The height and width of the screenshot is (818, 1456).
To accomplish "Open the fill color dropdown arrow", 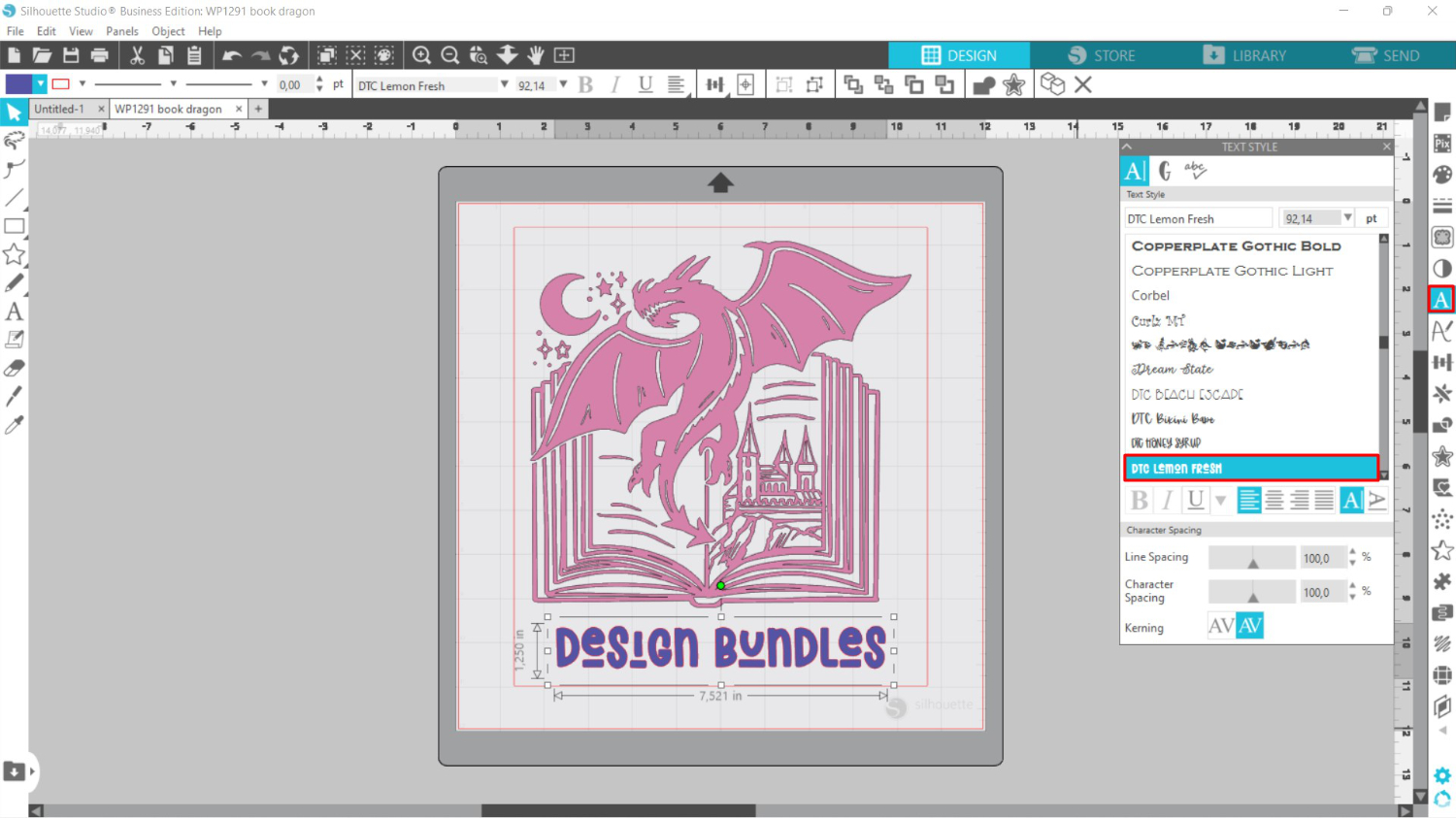I will pos(40,84).
